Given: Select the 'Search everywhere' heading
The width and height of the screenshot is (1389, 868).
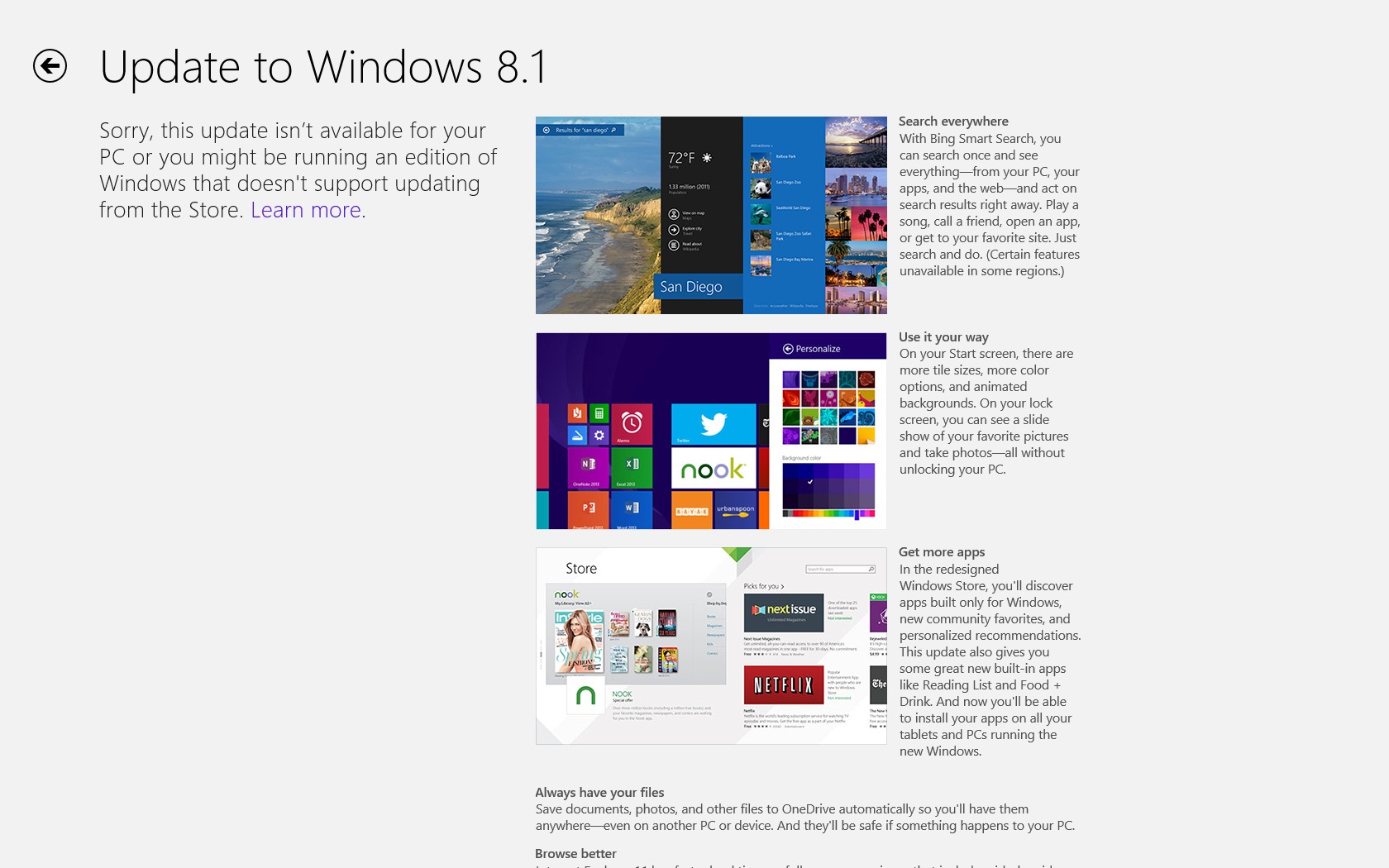Looking at the screenshot, I should [x=953, y=122].
